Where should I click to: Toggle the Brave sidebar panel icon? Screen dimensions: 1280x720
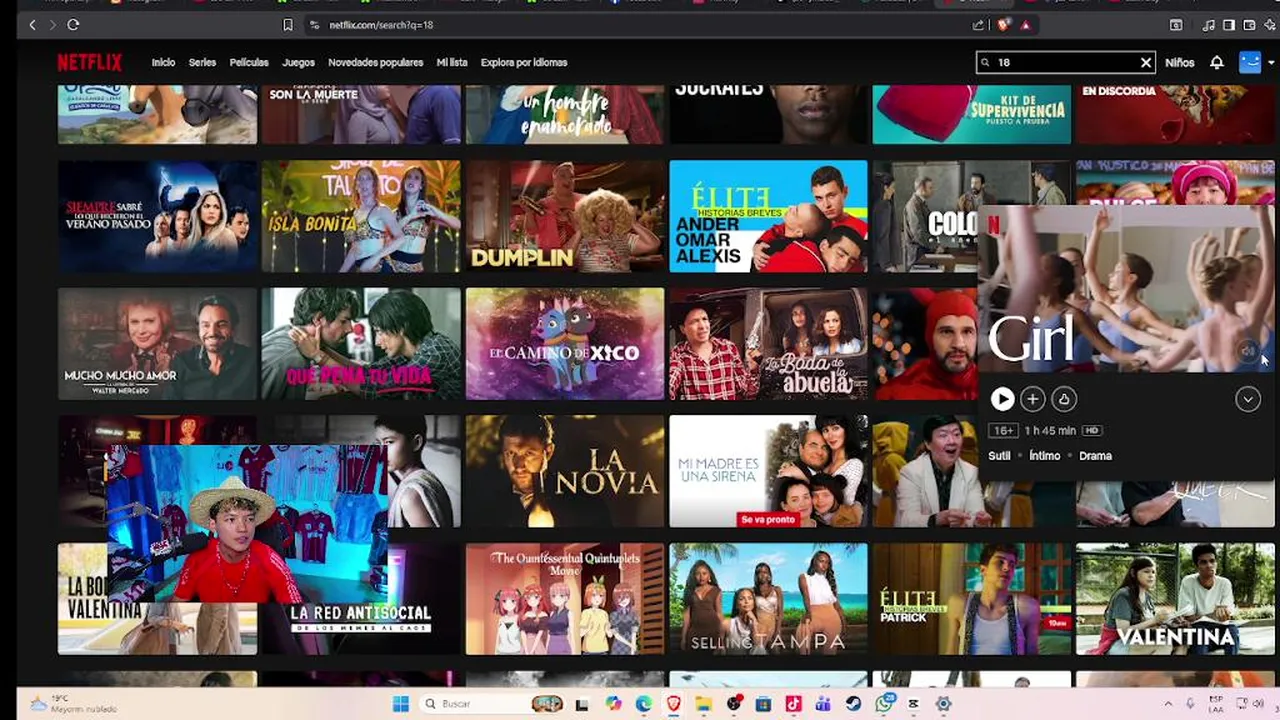click(1229, 24)
